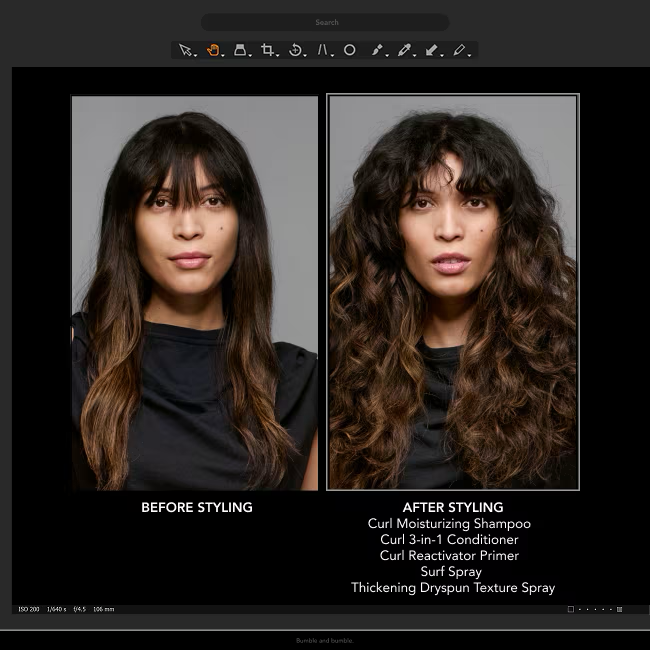The image size is (650, 650).
Task: Toggle the filled square icon in status bar
Action: [619, 609]
